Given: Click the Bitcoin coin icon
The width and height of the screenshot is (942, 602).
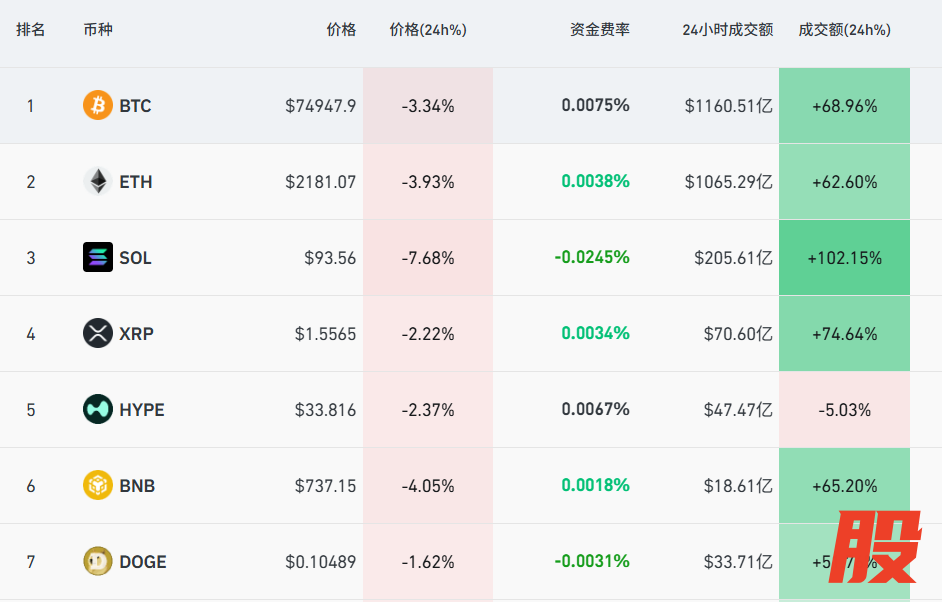Looking at the screenshot, I should 98,105.
